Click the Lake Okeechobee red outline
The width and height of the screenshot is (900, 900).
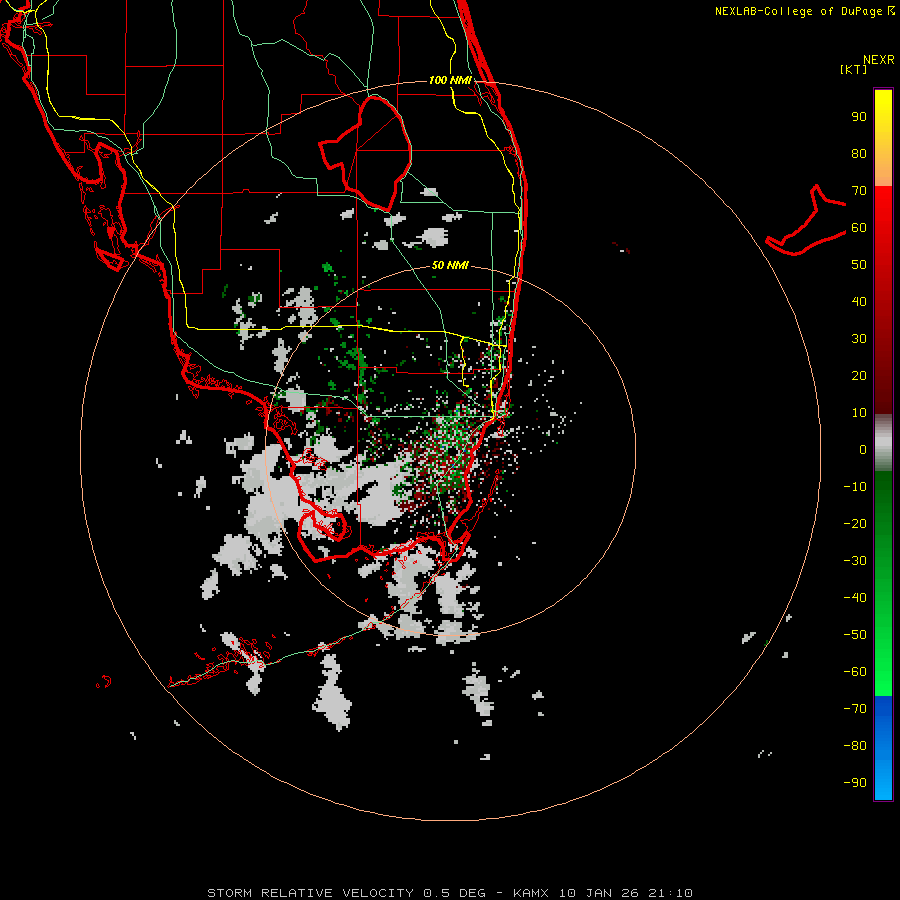click(x=366, y=153)
